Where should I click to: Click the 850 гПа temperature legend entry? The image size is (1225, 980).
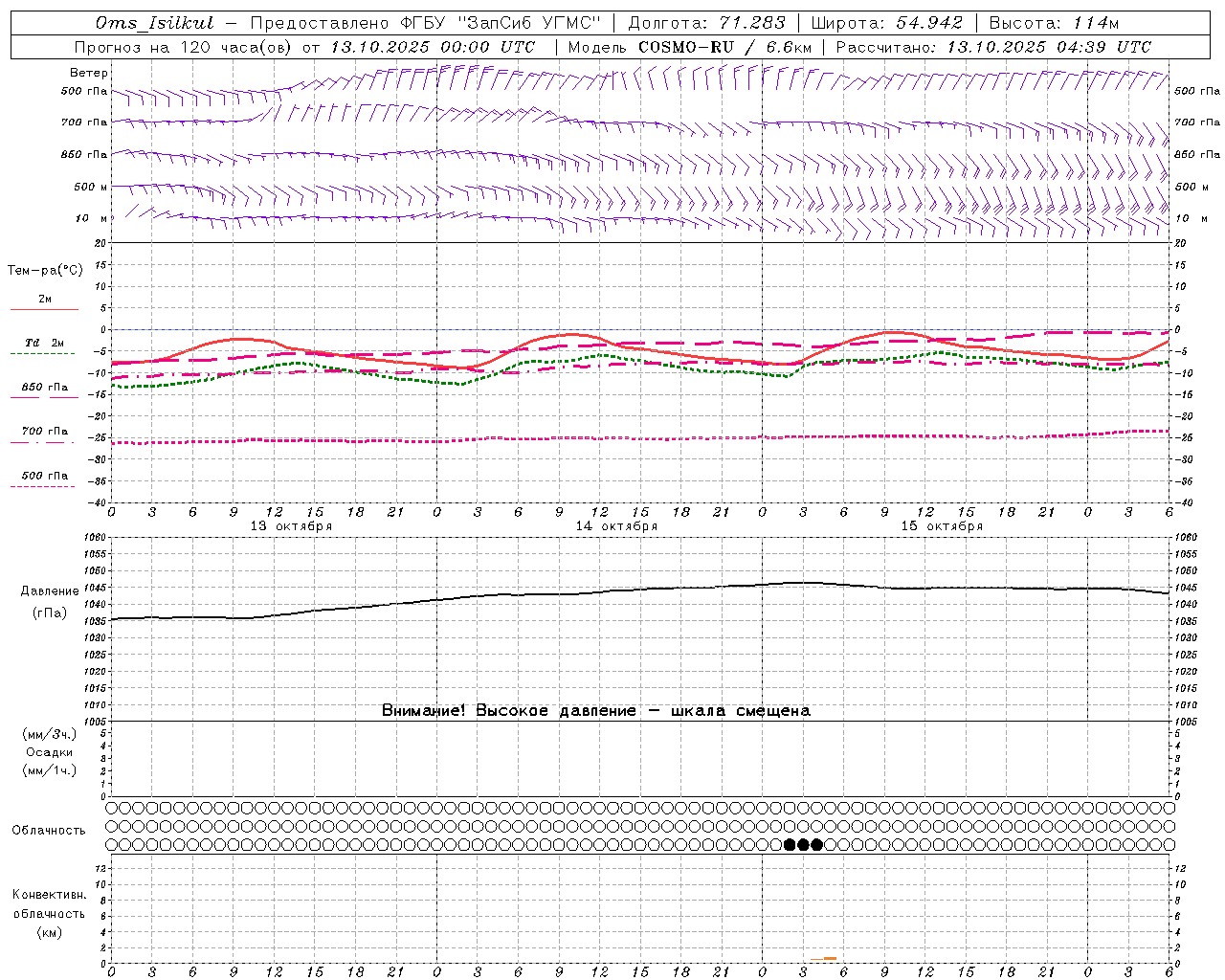45,388
